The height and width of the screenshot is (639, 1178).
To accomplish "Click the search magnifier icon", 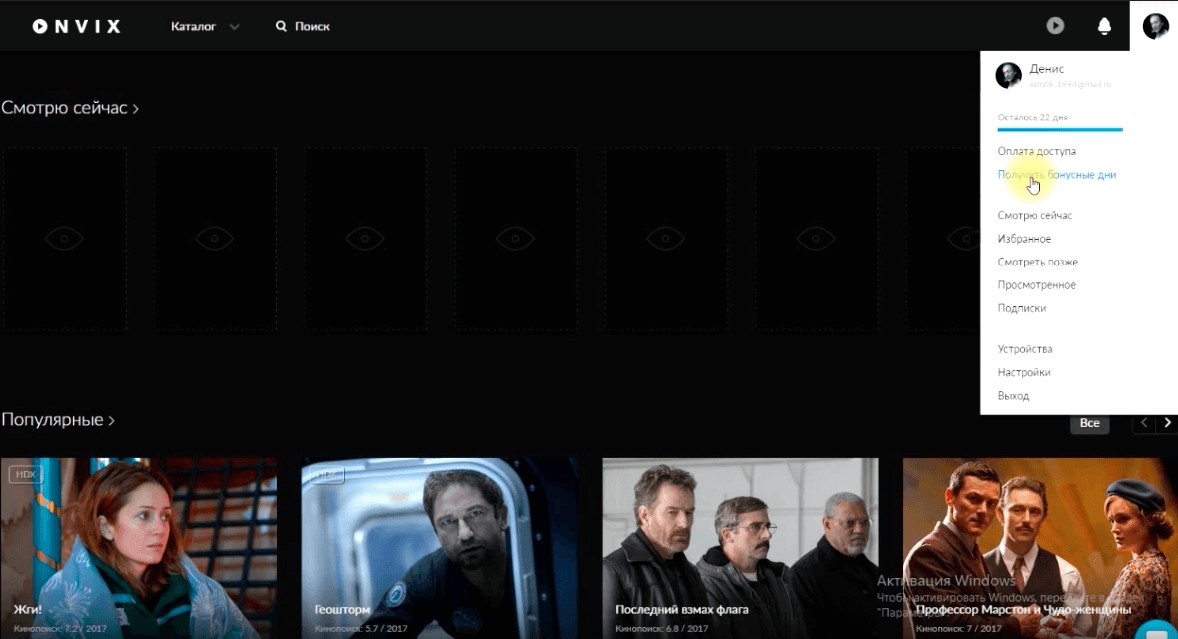I will [x=282, y=26].
